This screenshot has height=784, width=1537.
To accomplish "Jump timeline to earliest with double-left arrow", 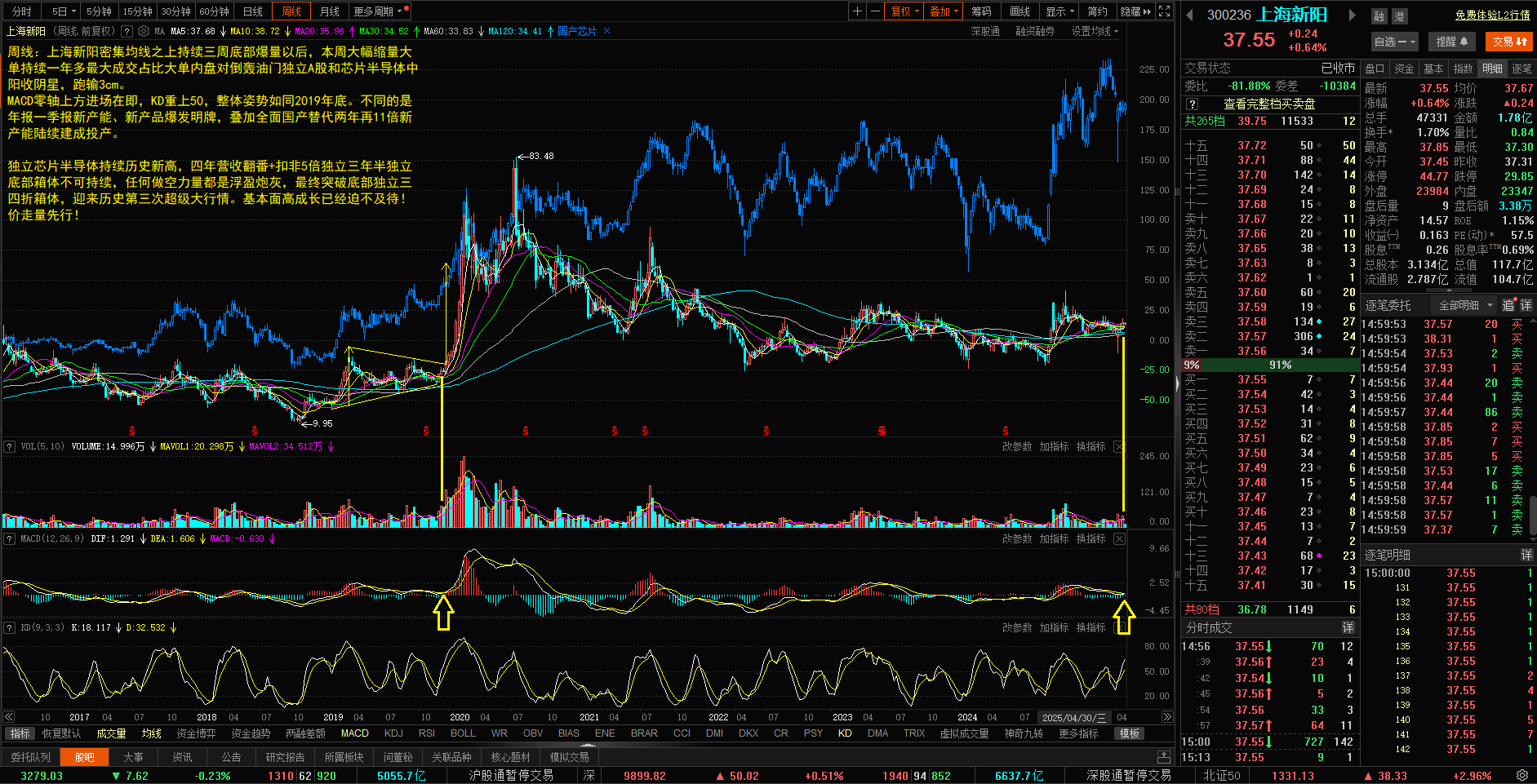I will [9, 717].
